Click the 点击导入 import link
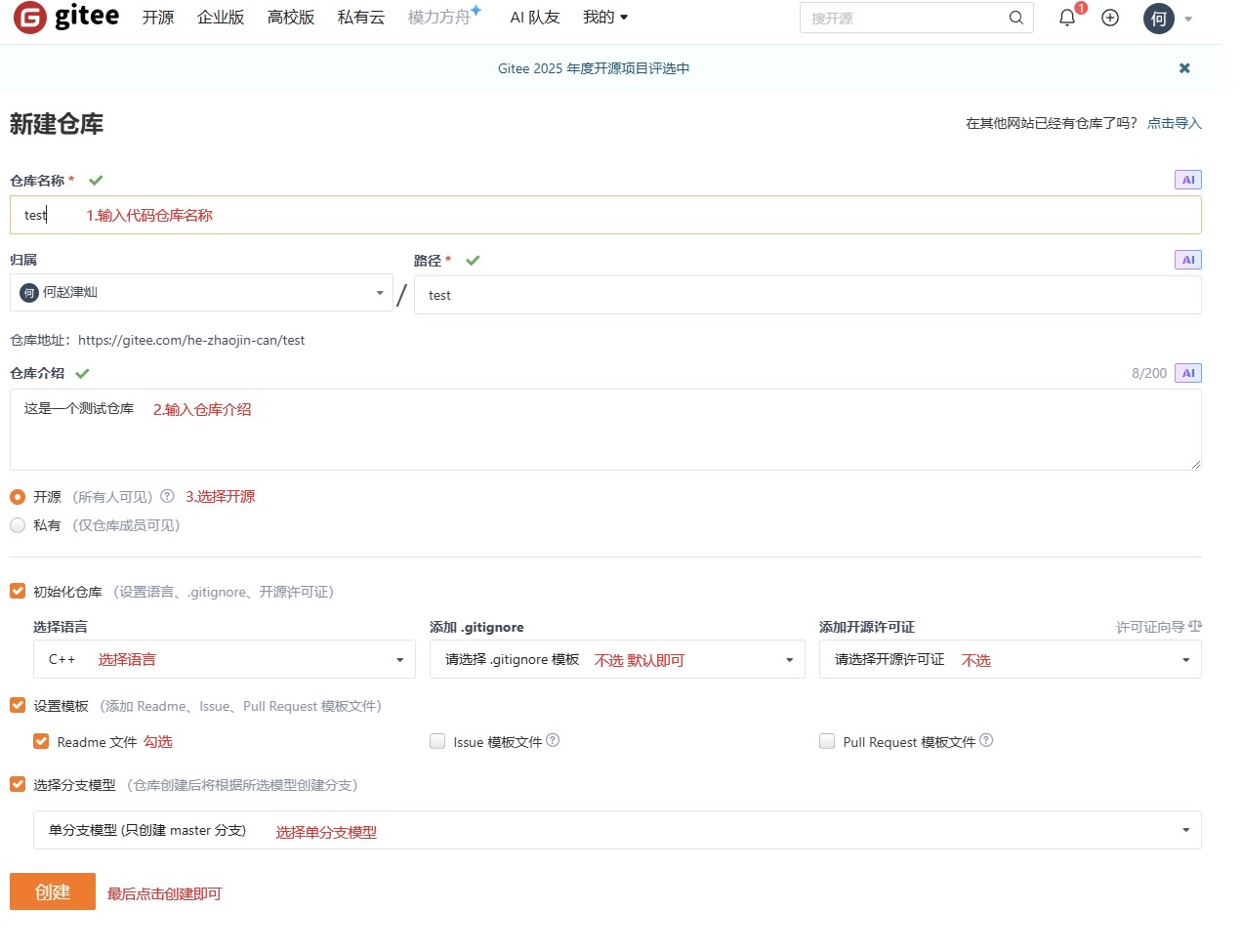Image resolution: width=1242 pixels, height=952 pixels. click(x=1174, y=123)
